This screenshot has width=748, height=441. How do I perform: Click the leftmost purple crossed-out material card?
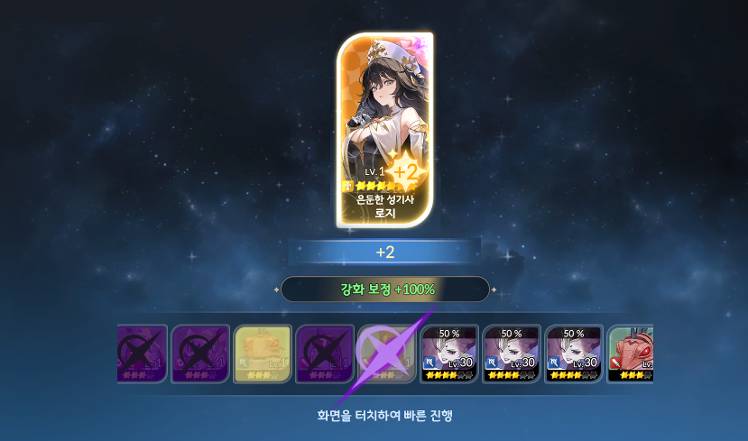point(142,354)
